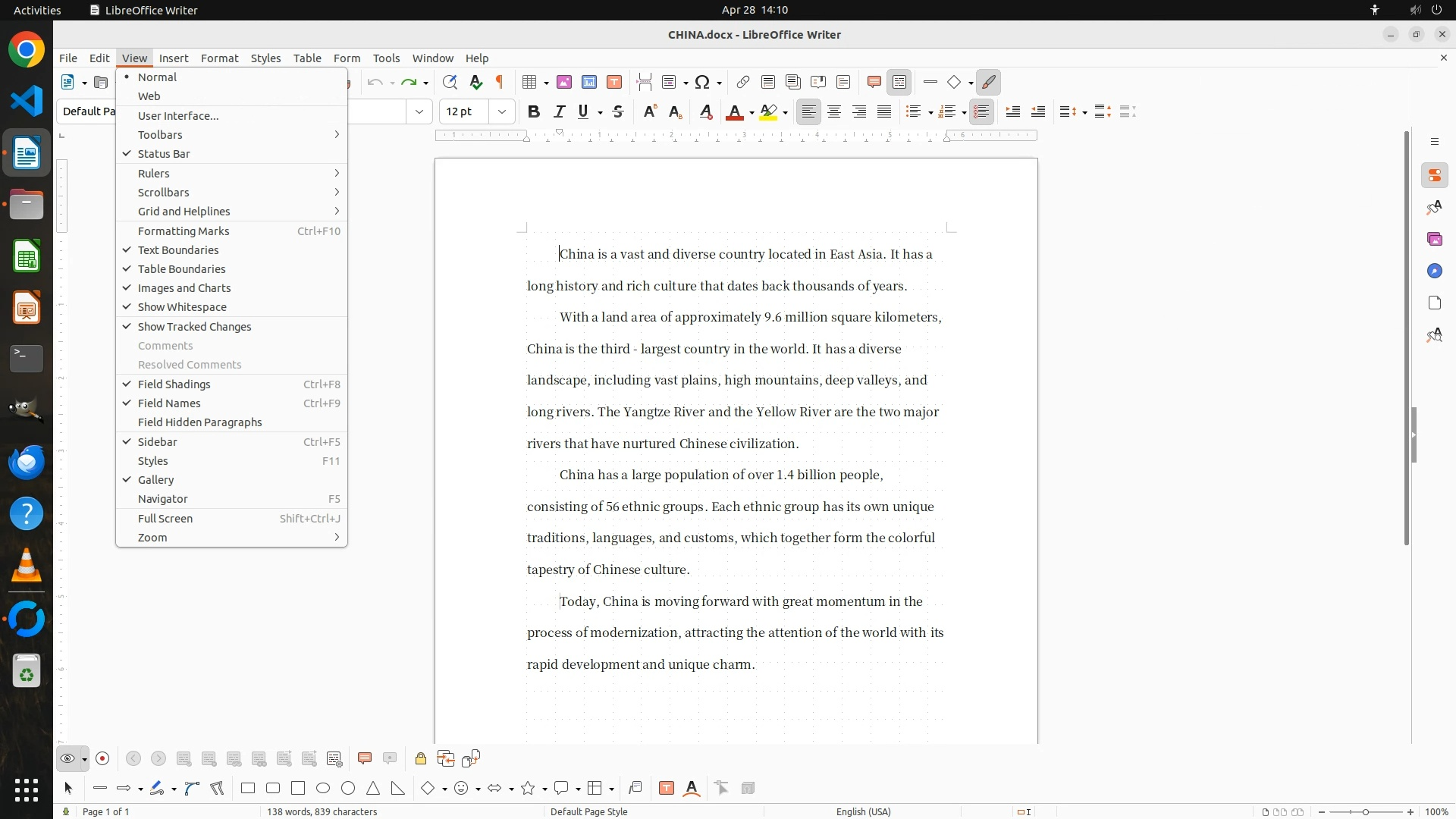Click the Italic formatting icon
The width and height of the screenshot is (1456, 819).
tap(559, 111)
